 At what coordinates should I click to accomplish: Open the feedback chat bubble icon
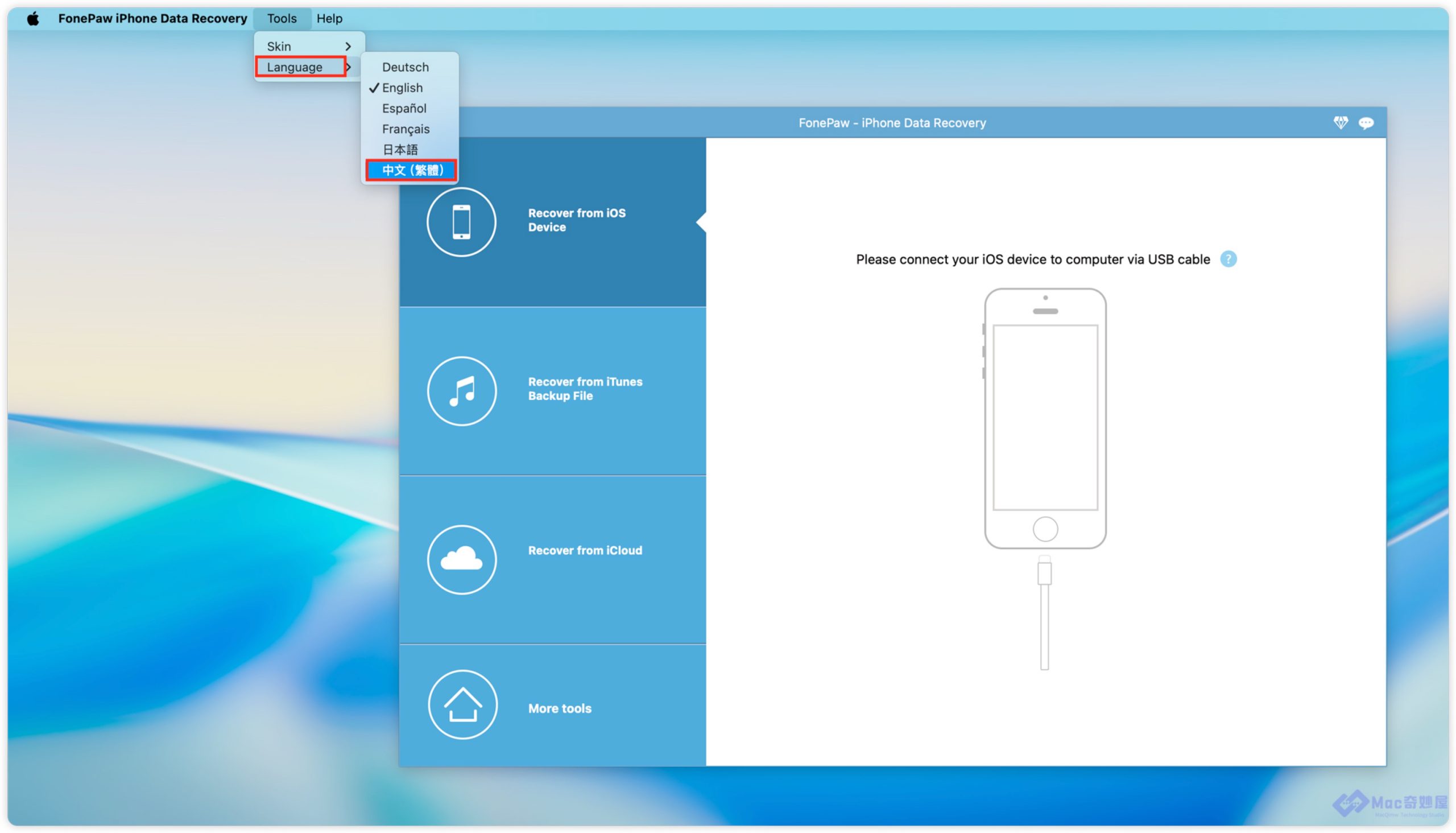tap(1366, 123)
